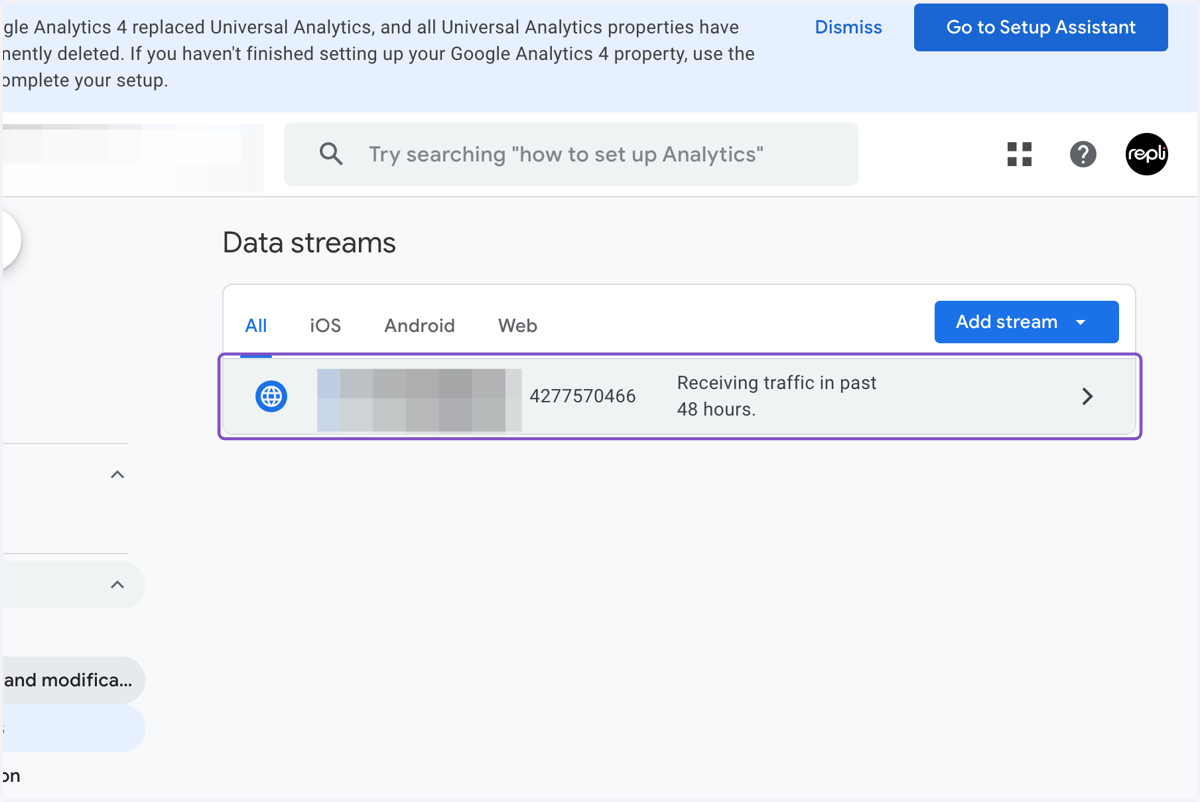Click the magnifier icon in search bar
The image size is (1200, 802).
(x=331, y=154)
